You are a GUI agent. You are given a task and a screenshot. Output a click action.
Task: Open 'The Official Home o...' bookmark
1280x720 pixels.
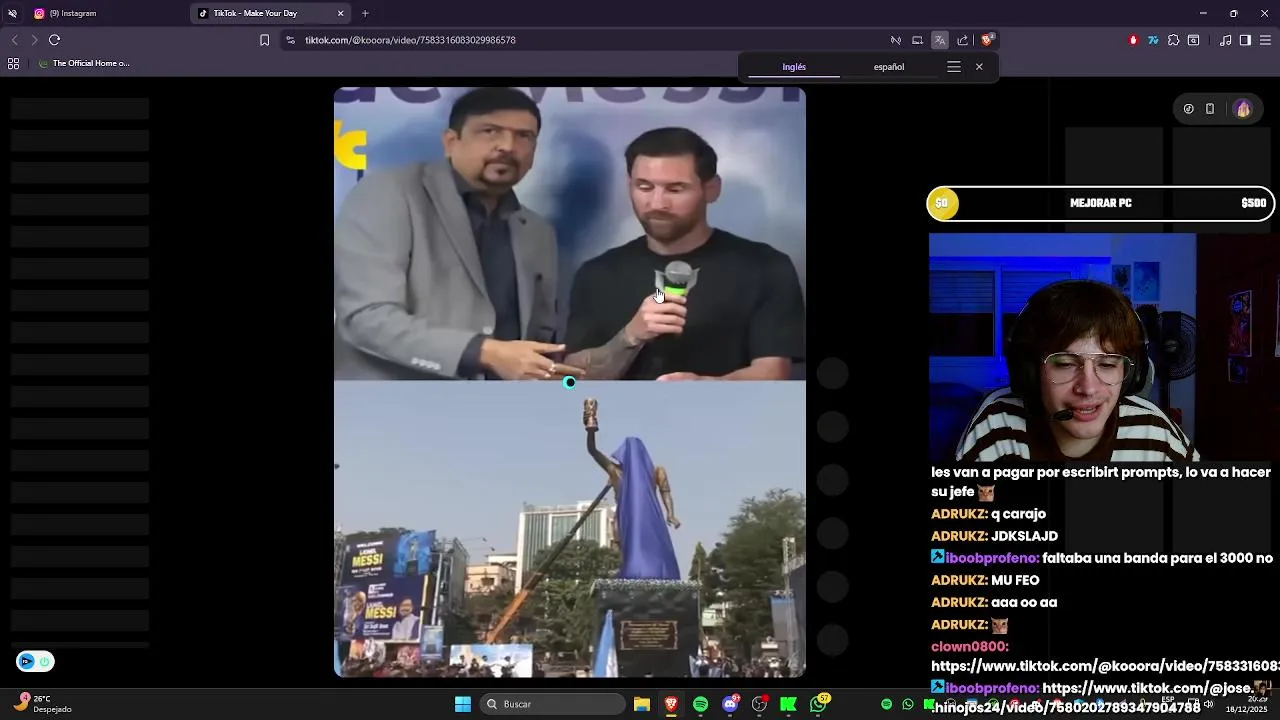click(x=84, y=63)
